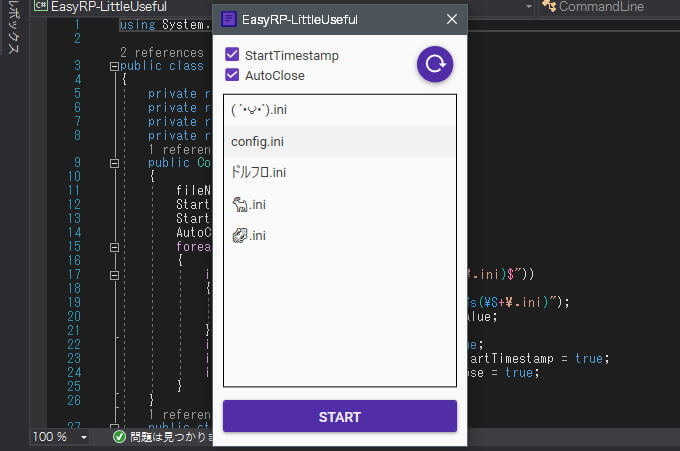The height and width of the screenshot is (451, 680).
Task: Collapse the foreach block at line 15
Action: 113,246
